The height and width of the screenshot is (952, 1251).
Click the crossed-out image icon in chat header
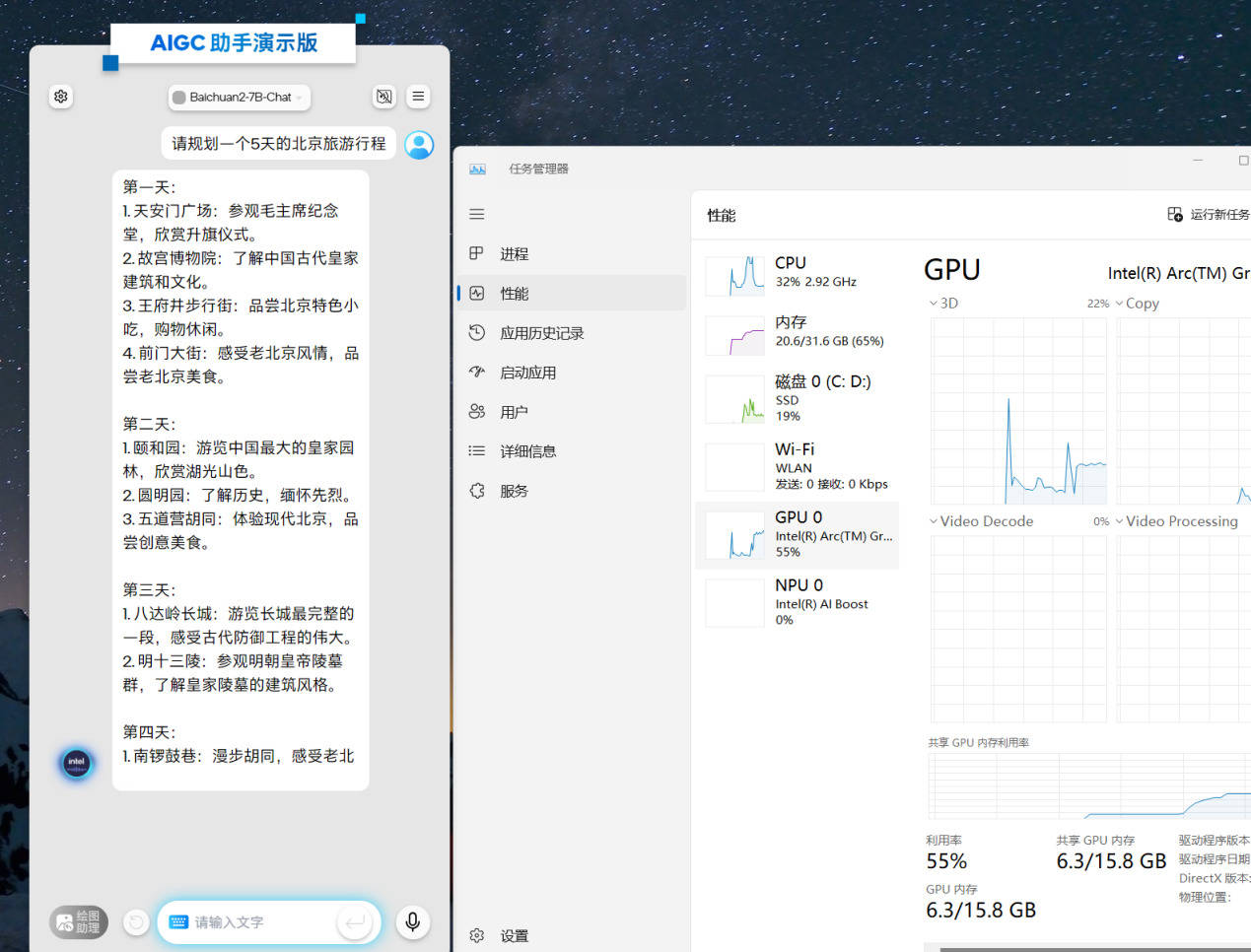point(384,97)
